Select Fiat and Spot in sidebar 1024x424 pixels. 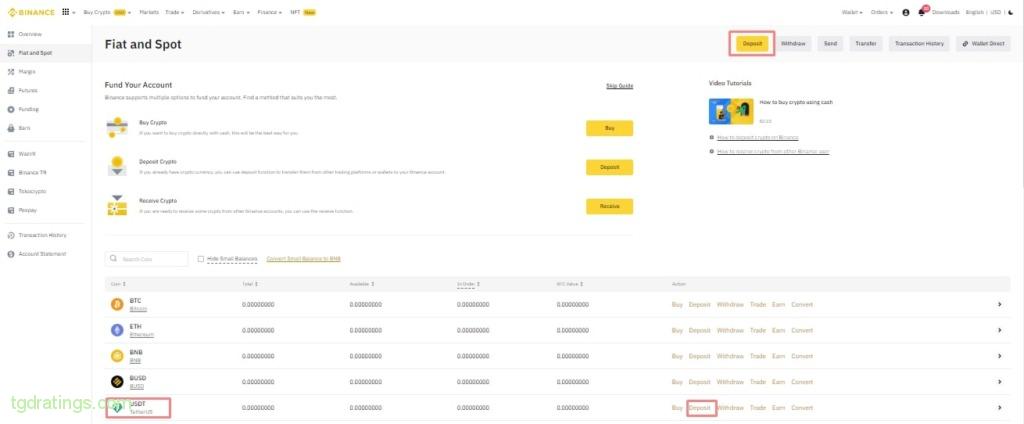(46, 53)
